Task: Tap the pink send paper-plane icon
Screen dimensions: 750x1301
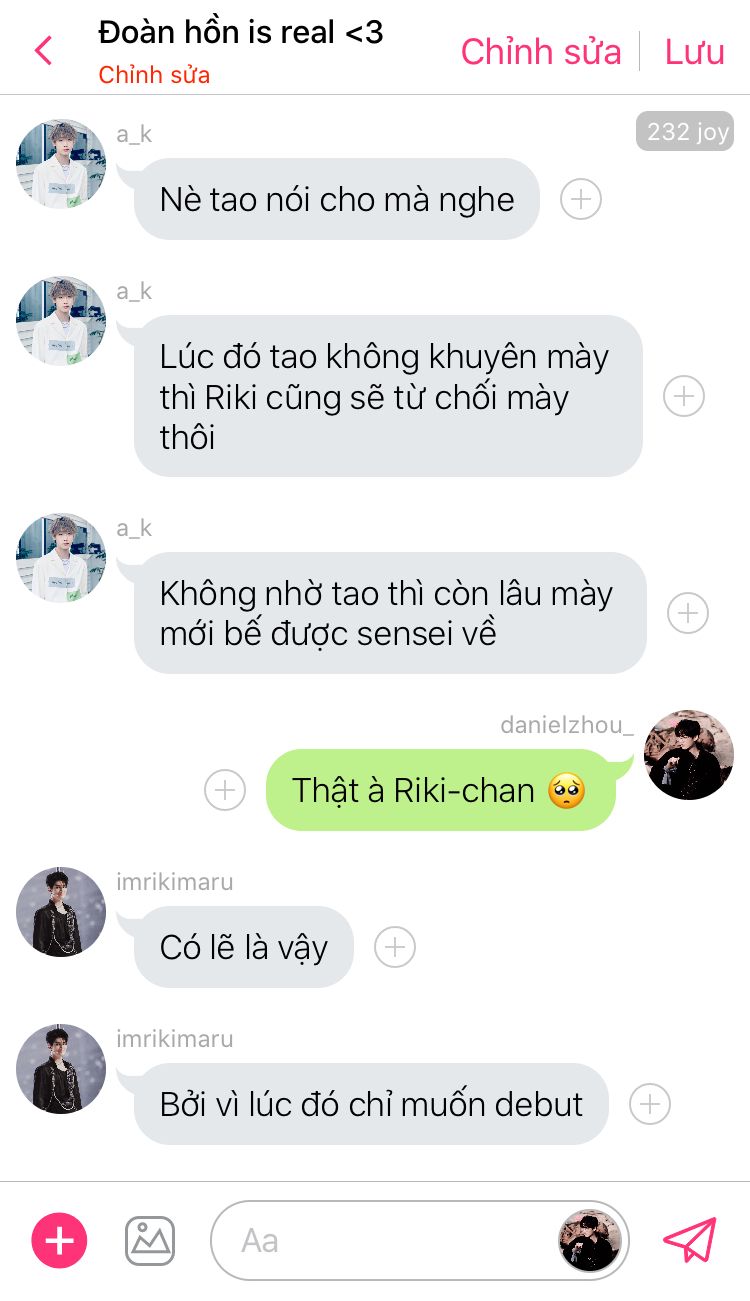Action: pyautogui.click(x=690, y=1240)
